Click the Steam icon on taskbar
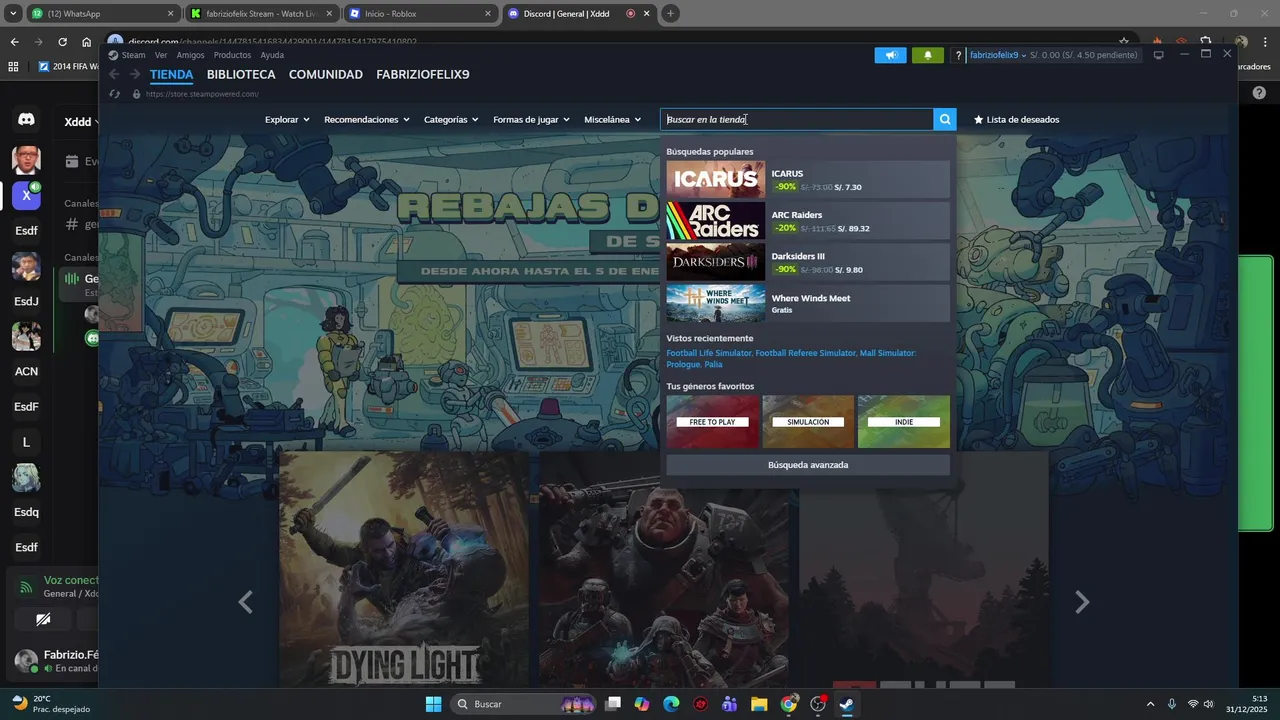Viewport: 1280px width, 720px height. click(x=847, y=704)
